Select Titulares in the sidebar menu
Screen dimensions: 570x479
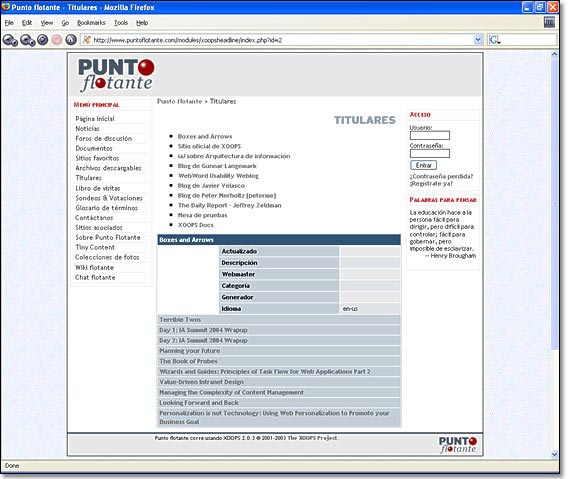(x=88, y=178)
